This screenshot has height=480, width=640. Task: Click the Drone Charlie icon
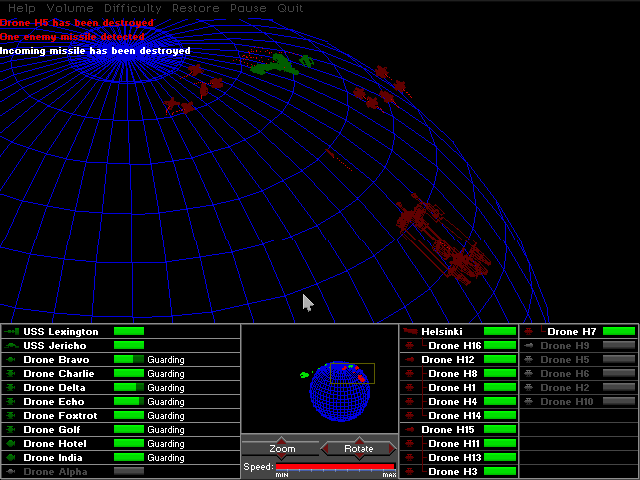11,373
